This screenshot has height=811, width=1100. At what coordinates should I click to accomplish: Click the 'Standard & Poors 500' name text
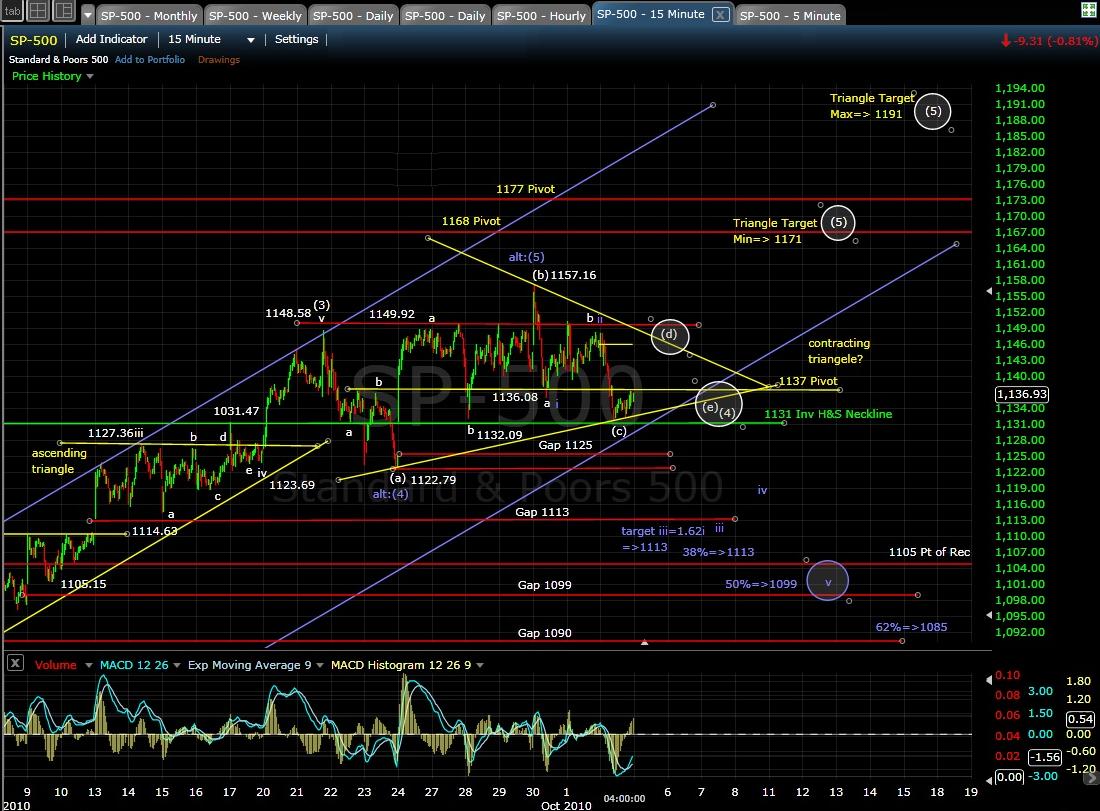(x=59, y=60)
